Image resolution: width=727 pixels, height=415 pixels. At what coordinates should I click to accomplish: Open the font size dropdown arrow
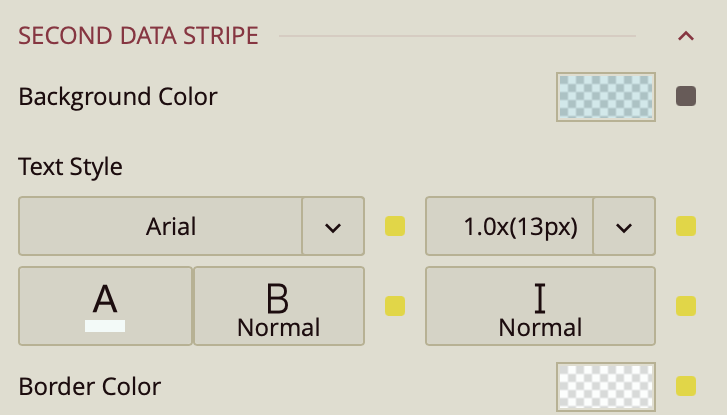pos(624,226)
